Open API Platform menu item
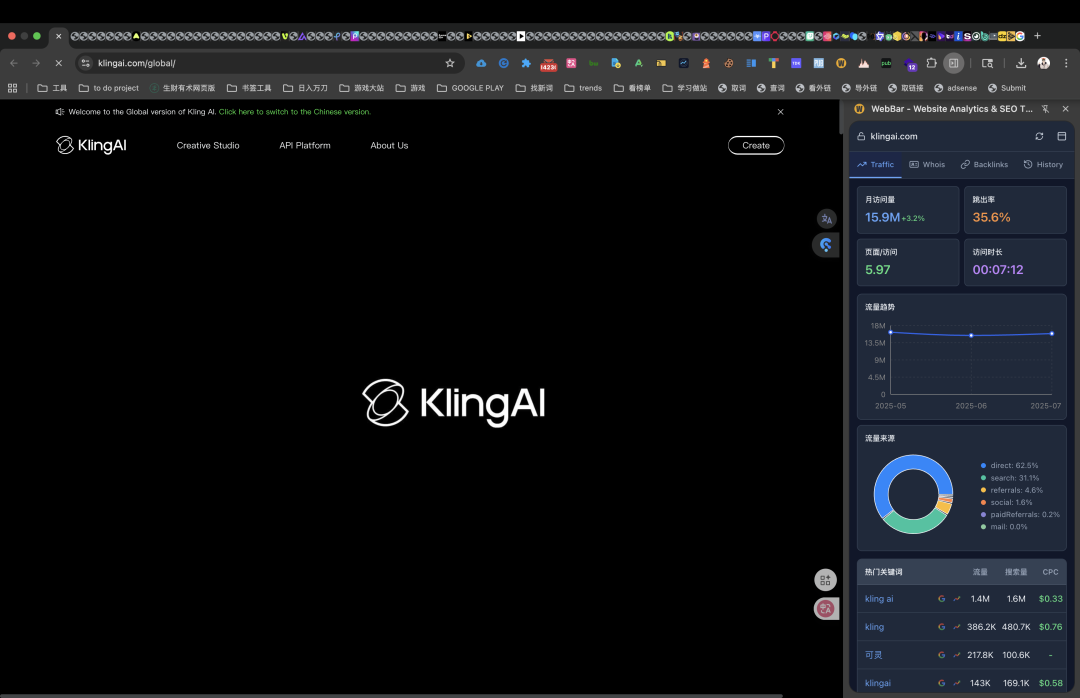This screenshot has height=698, width=1080. (x=305, y=145)
